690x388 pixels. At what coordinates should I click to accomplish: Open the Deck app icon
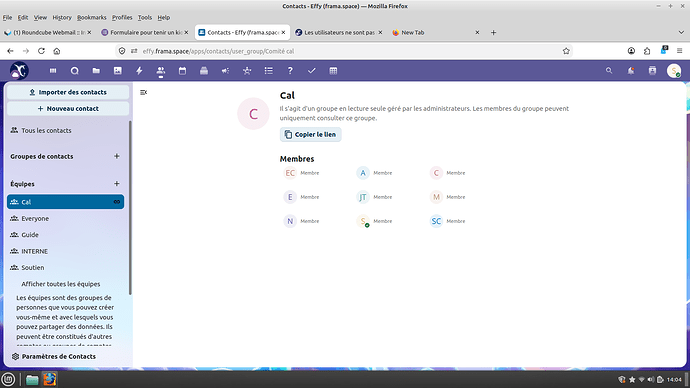pos(204,70)
